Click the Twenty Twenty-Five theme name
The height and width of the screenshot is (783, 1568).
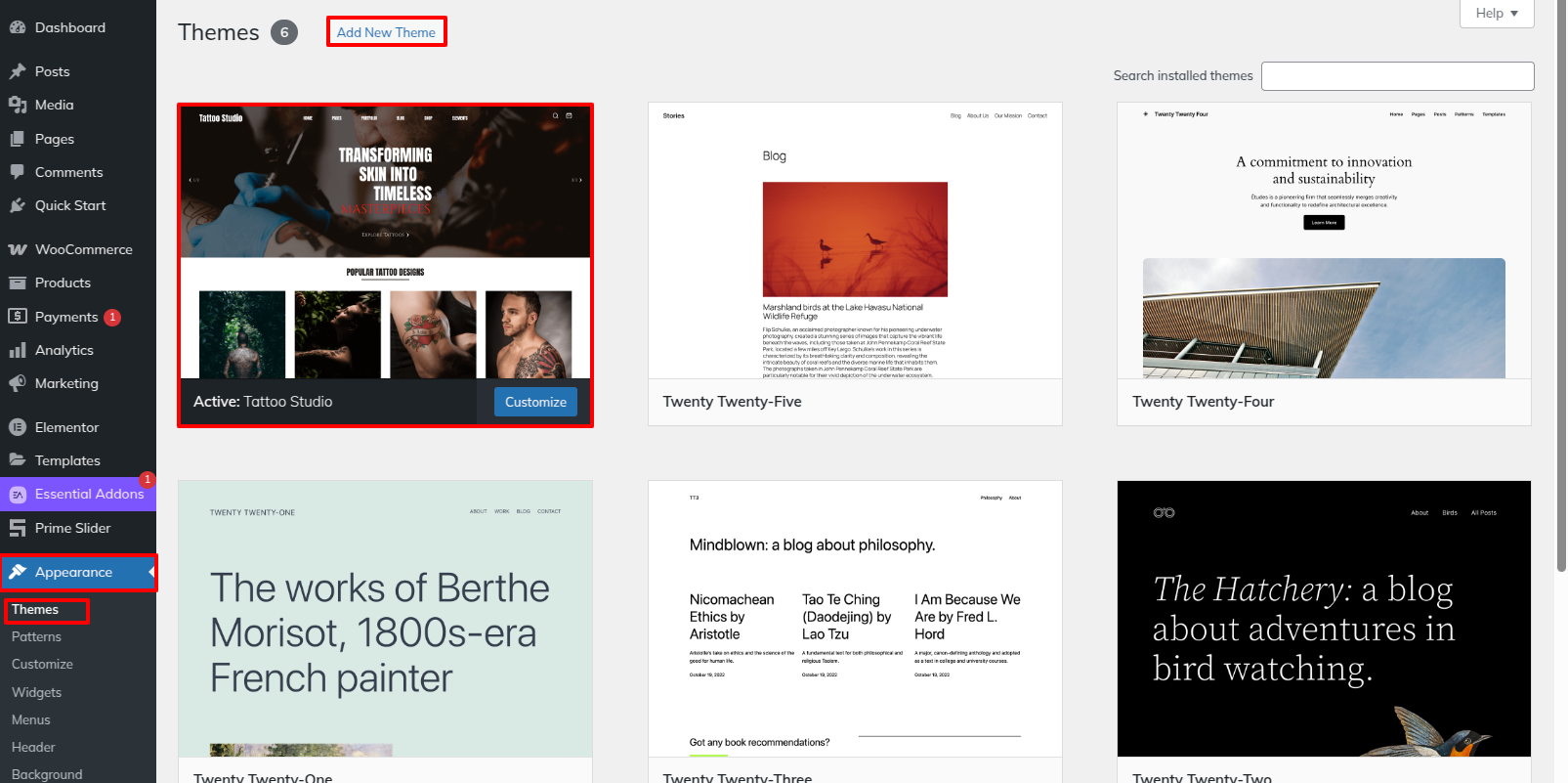[x=732, y=402]
